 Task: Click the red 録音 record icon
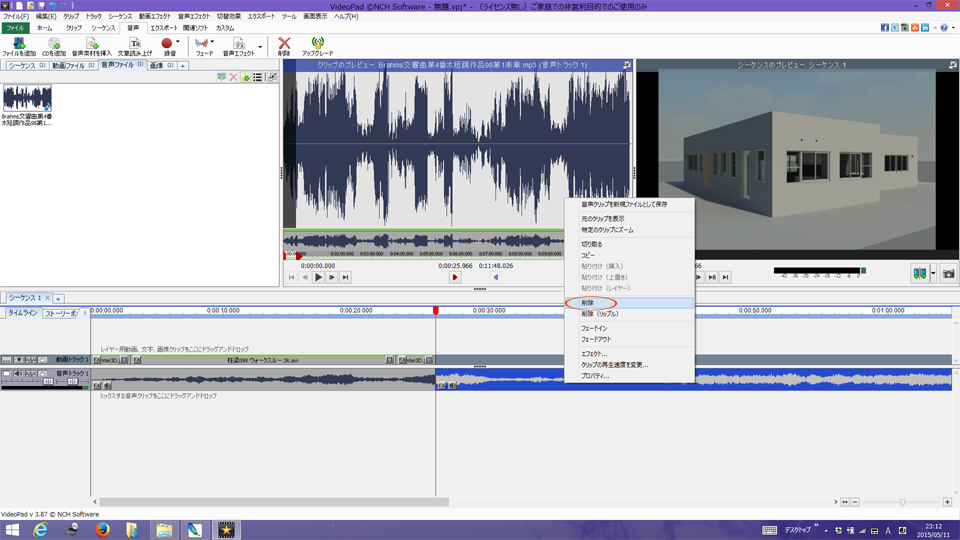pos(167,43)
